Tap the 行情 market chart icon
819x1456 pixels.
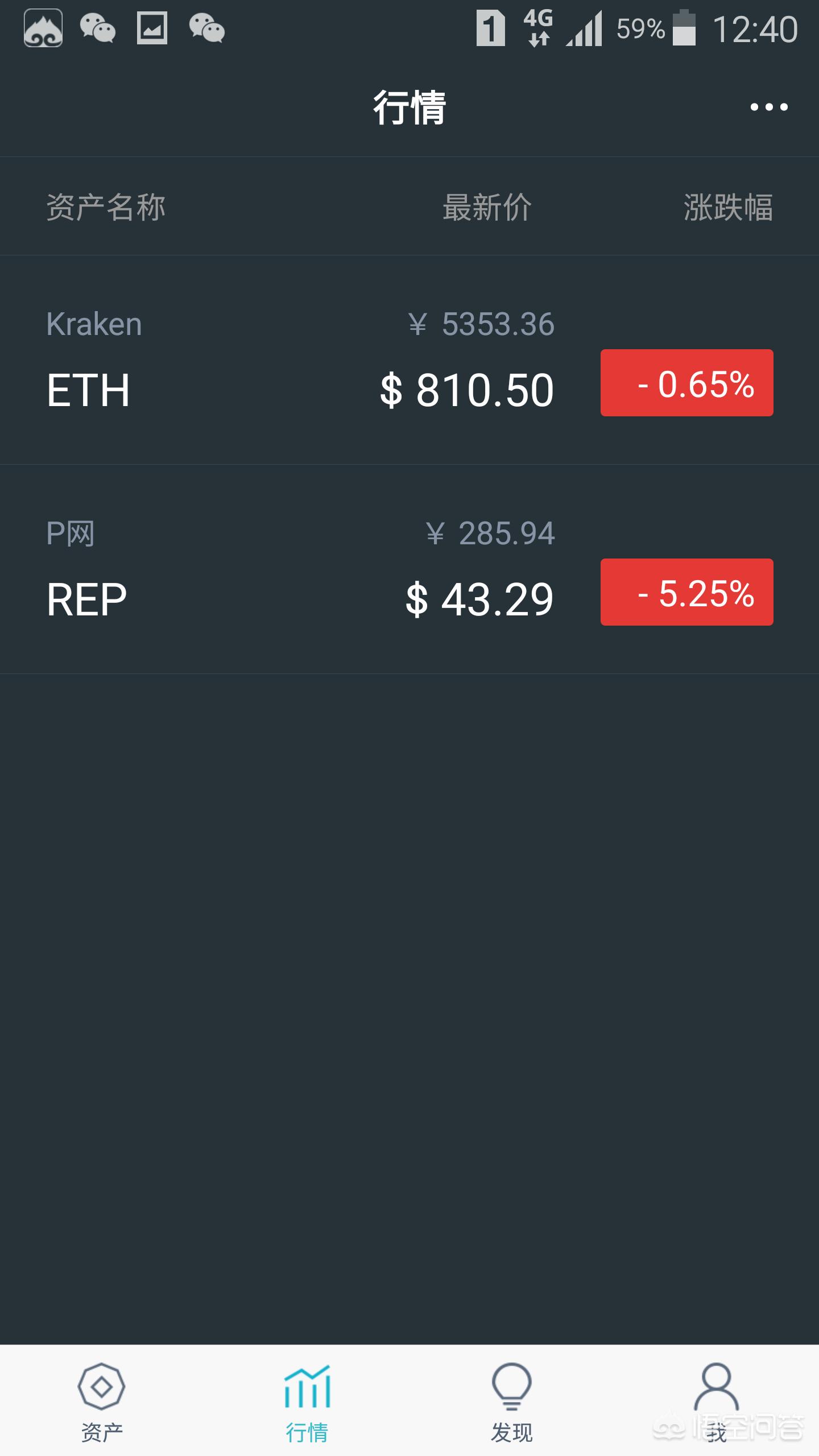[x=307, y=1387]
